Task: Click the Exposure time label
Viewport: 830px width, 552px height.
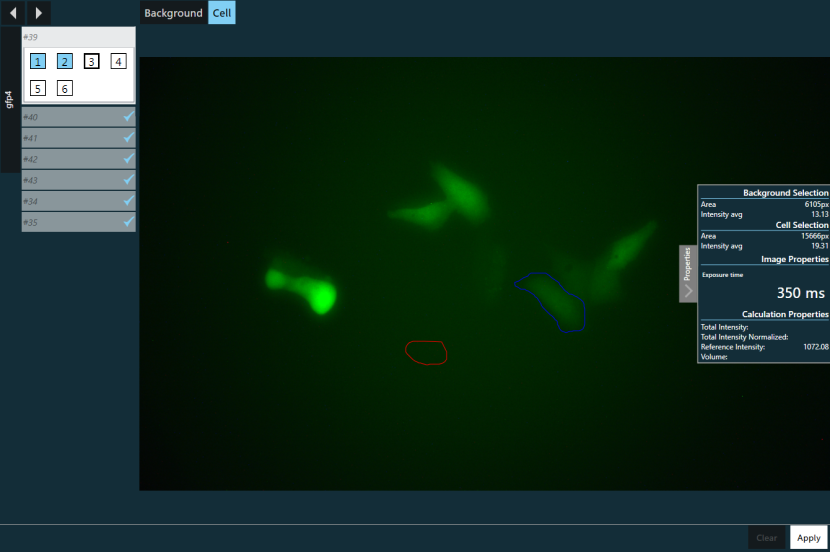Action: coord(723,275)
